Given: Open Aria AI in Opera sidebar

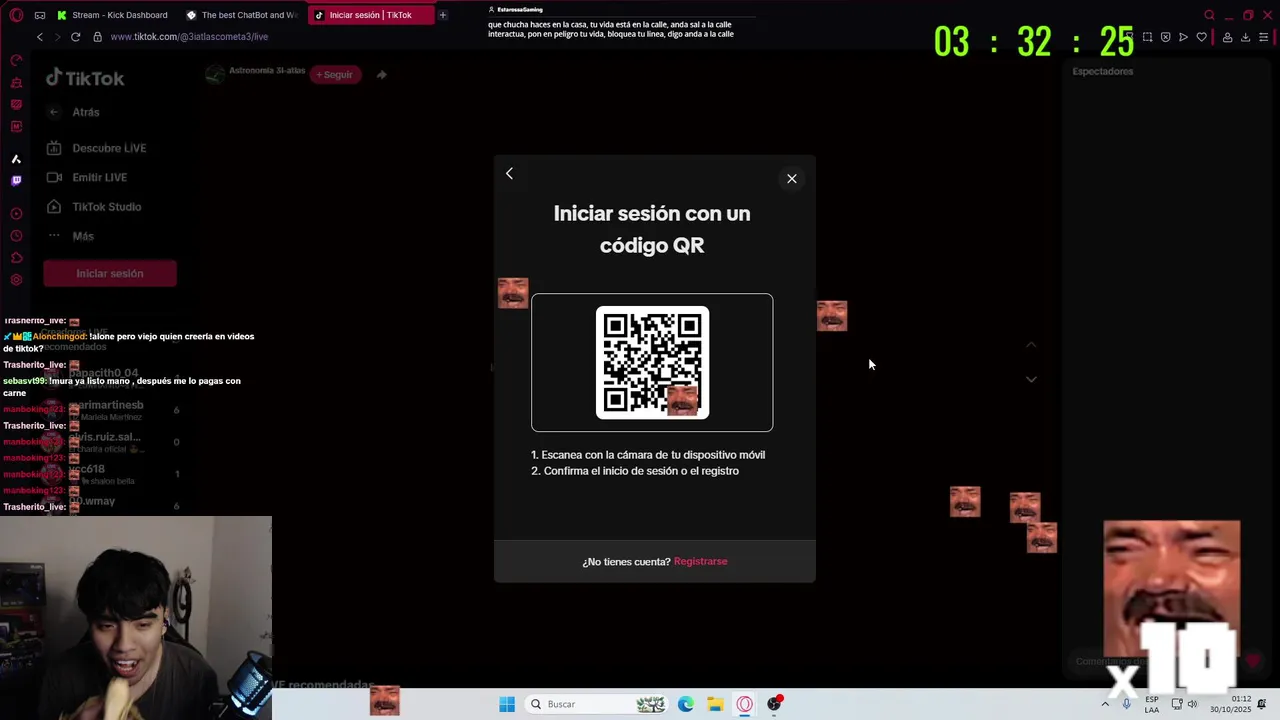Looking at the screenshot, I should [x=16, y=159].
